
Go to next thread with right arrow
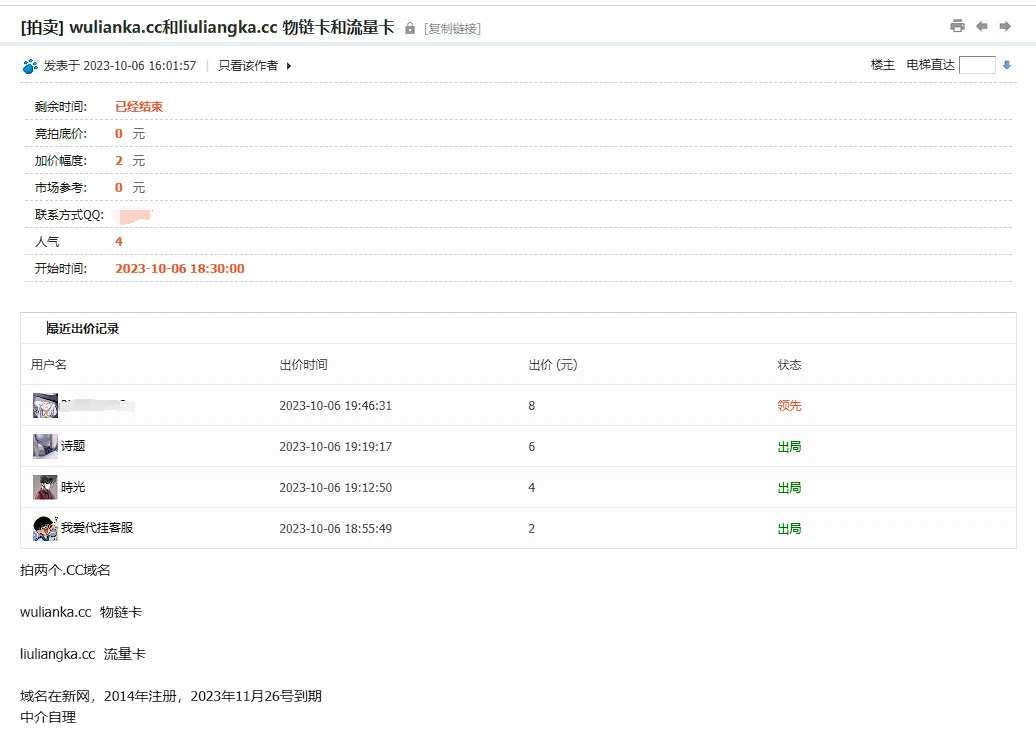tap(1005, 26)
